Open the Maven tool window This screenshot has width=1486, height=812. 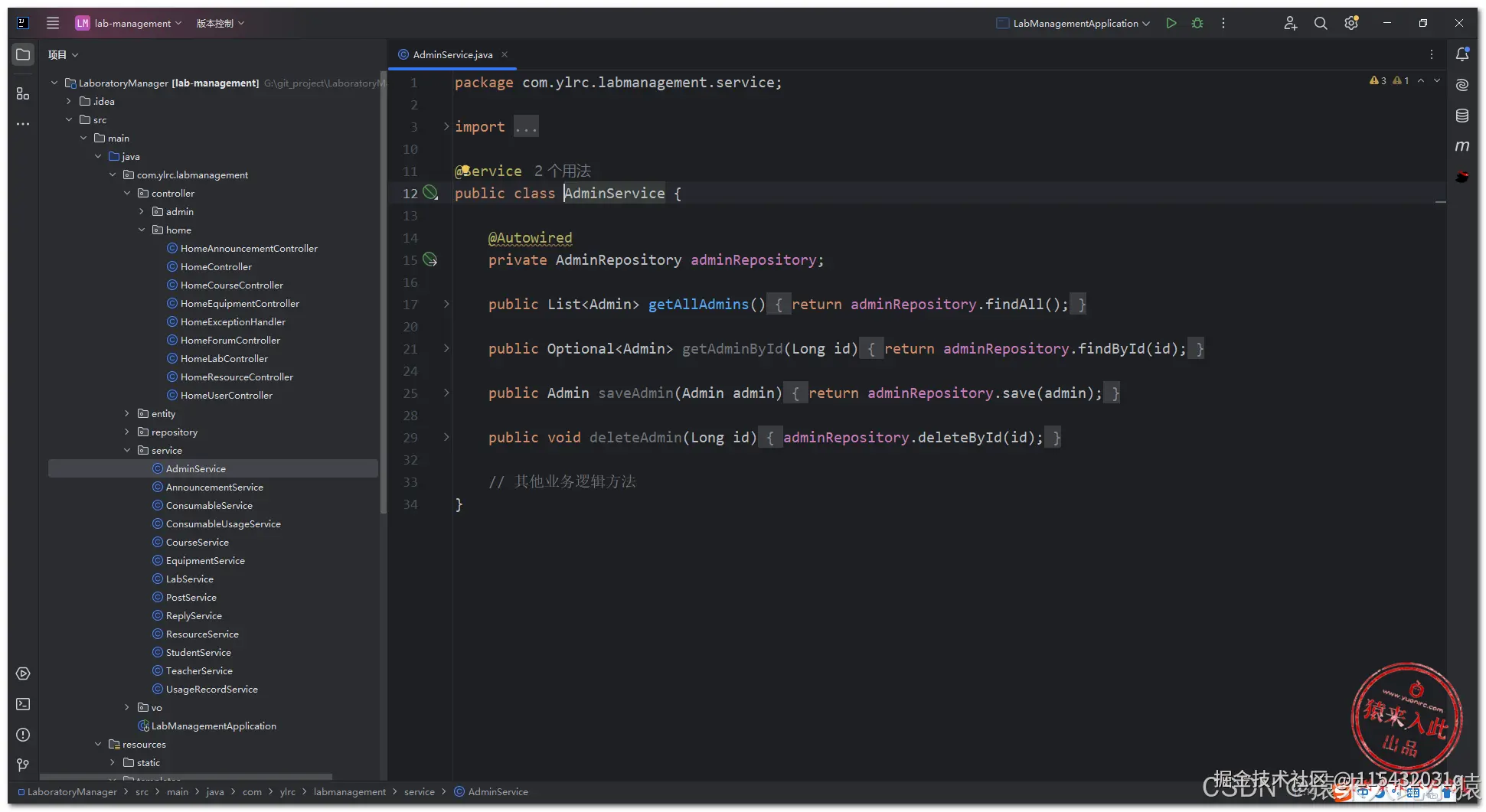tap(1462, 146)
